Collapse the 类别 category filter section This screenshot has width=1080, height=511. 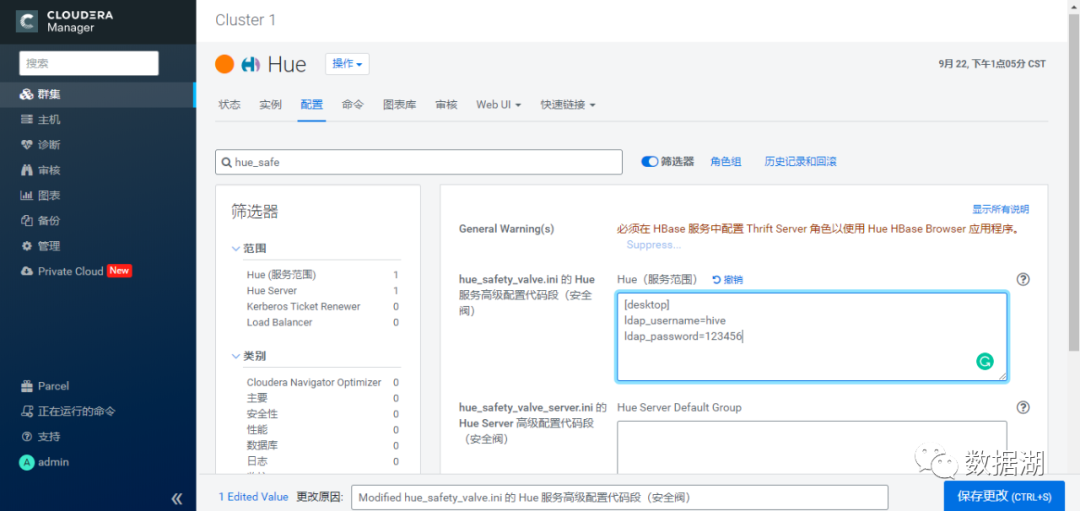250,356
